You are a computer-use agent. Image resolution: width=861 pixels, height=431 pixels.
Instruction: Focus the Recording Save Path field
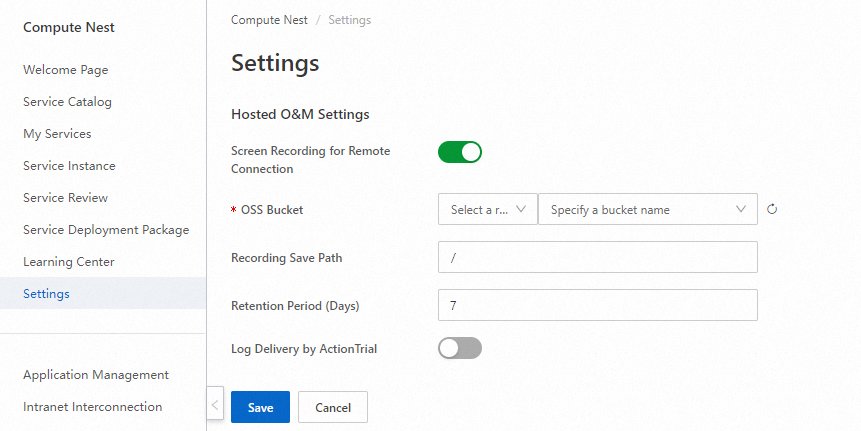(597, 257)
